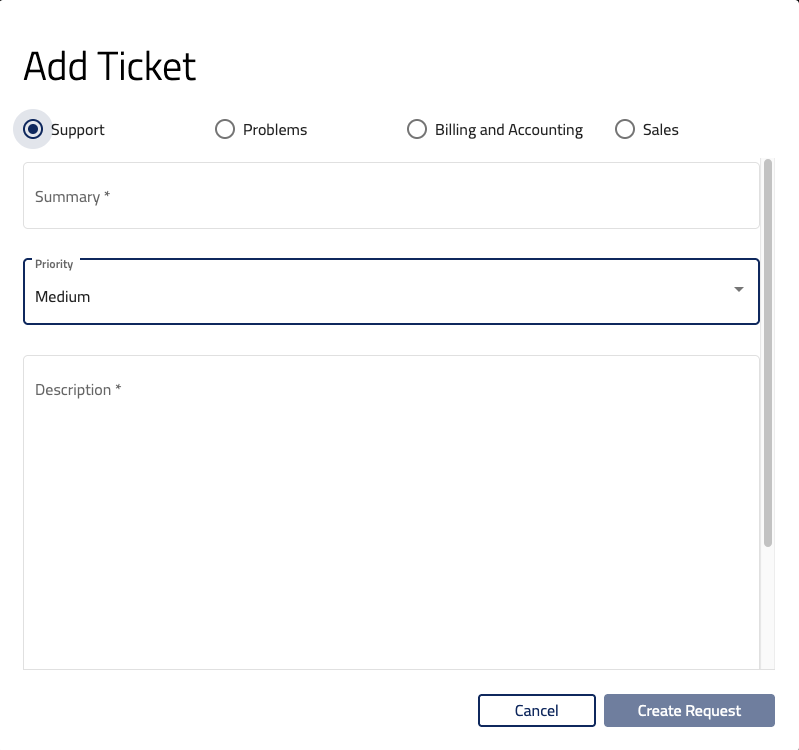Click the "Summary *" placeholder text
The image size is (799, 750).
pyautogui.click(x=72, y=197)
